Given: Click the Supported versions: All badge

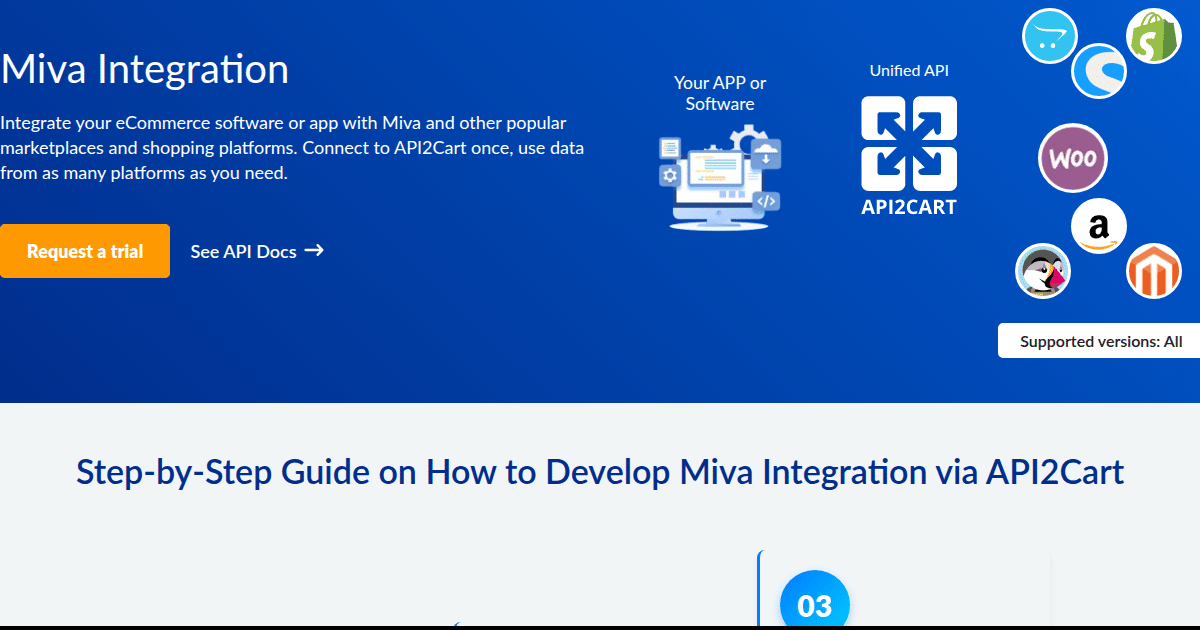Looking at the screenshot, I should coord(1100,341).
